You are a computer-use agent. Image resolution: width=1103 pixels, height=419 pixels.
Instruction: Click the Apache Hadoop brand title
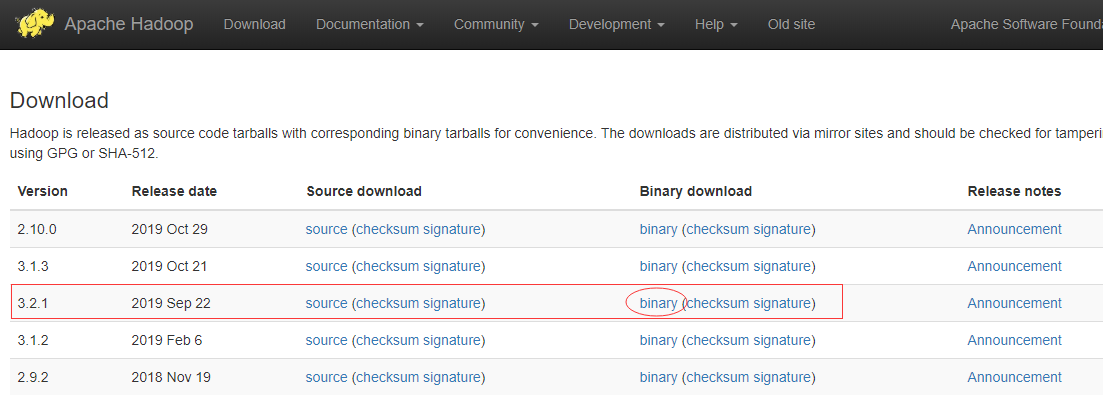pos(129,24)
